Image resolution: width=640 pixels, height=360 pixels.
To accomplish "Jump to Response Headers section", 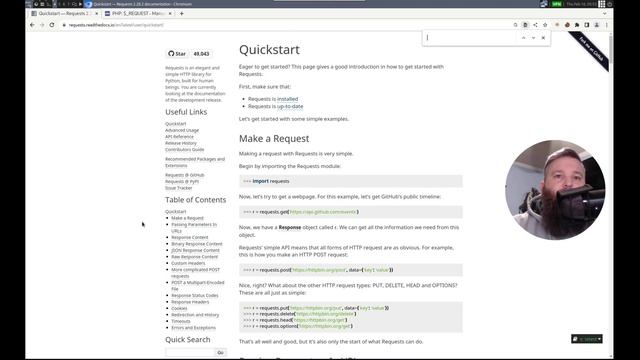I will (190, 302).
